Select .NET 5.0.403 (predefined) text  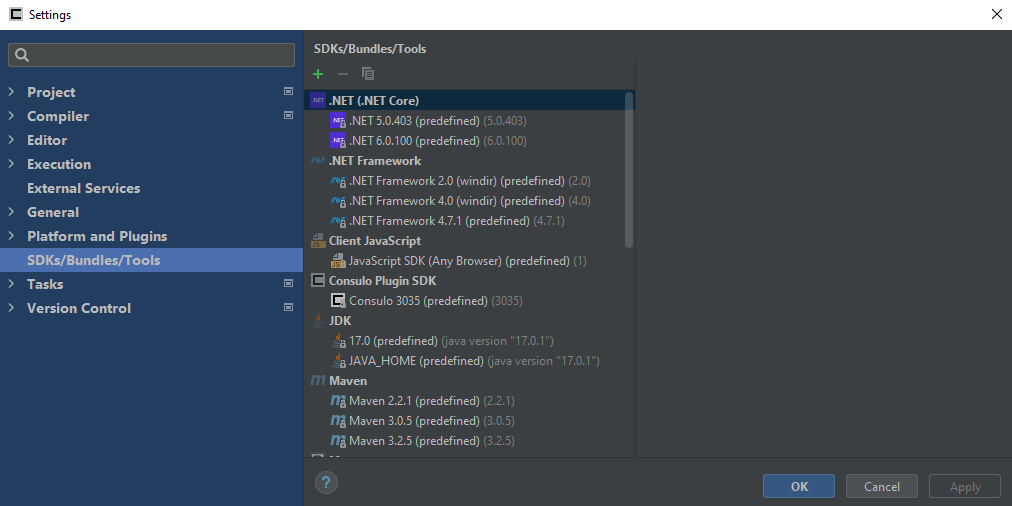(414, 121)
